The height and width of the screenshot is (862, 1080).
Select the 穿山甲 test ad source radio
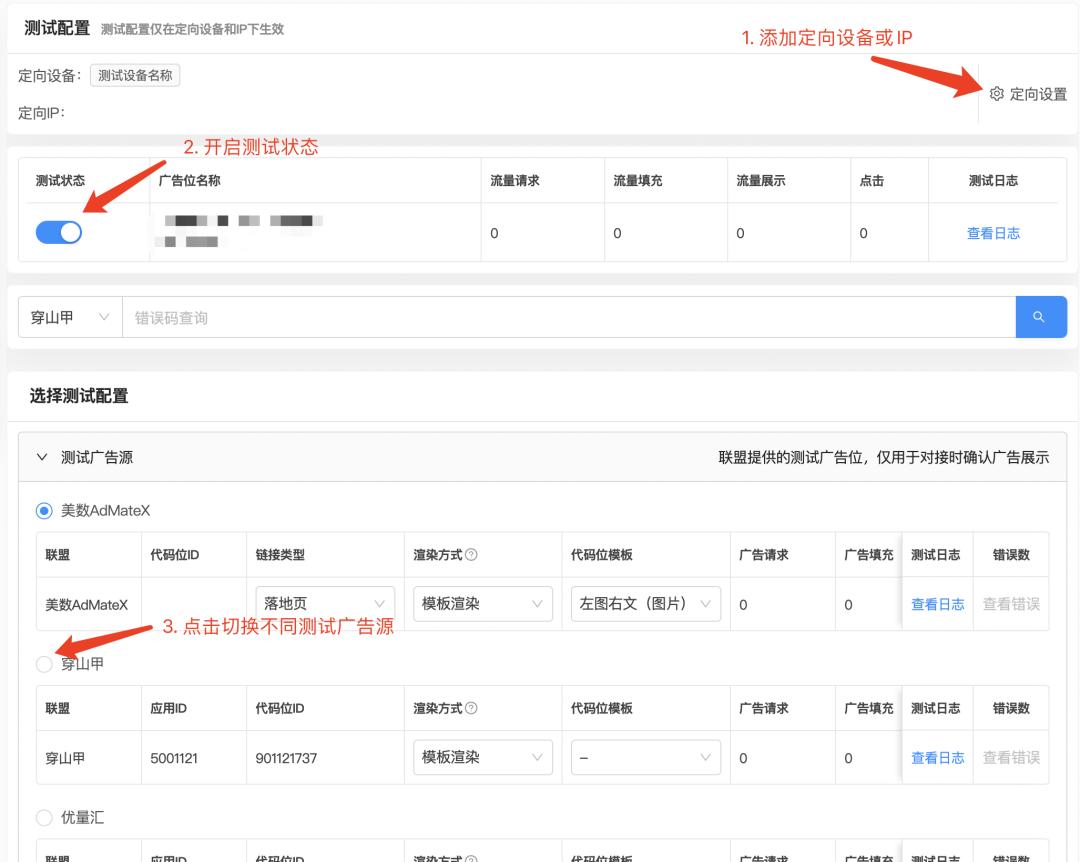pyautogui.click(x=44, y=663)
